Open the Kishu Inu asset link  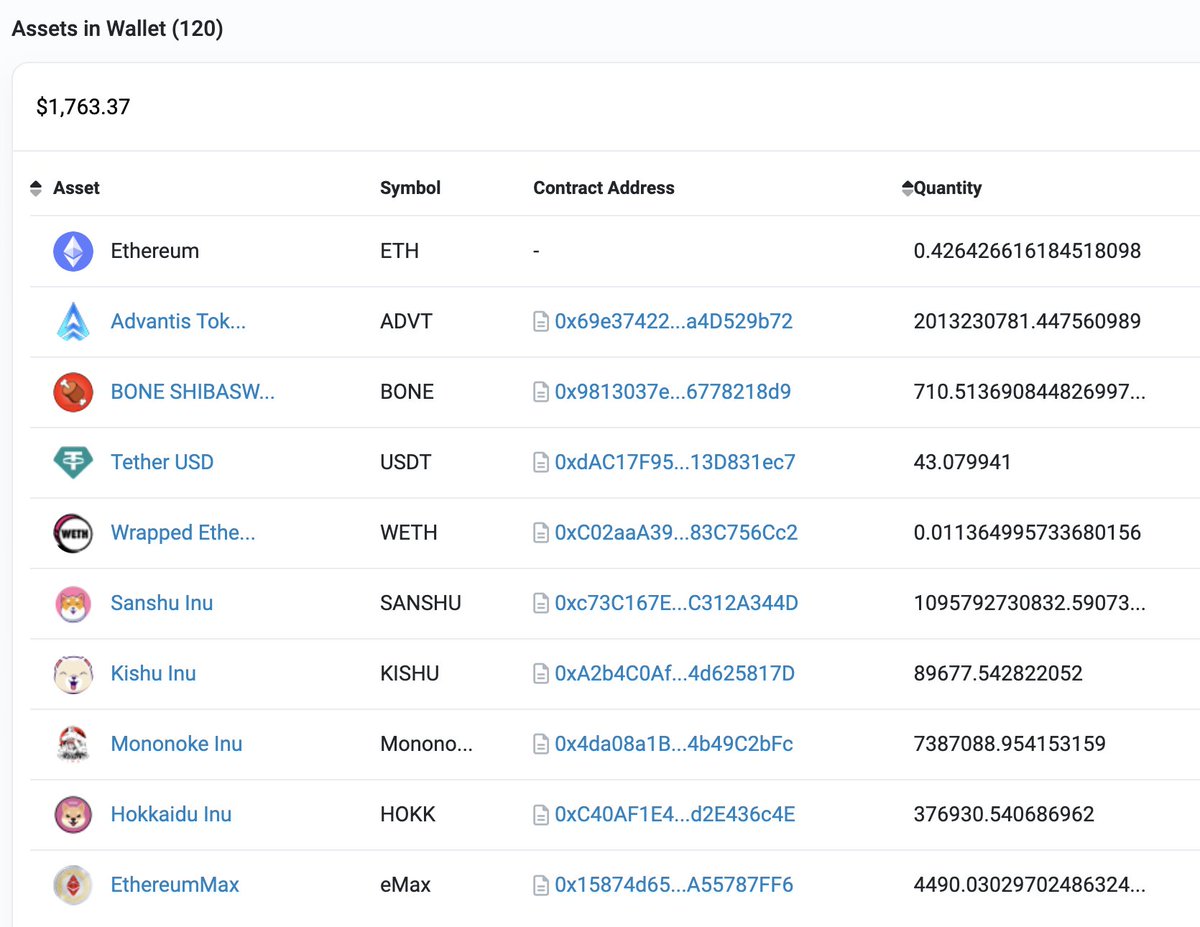[153, 674]
